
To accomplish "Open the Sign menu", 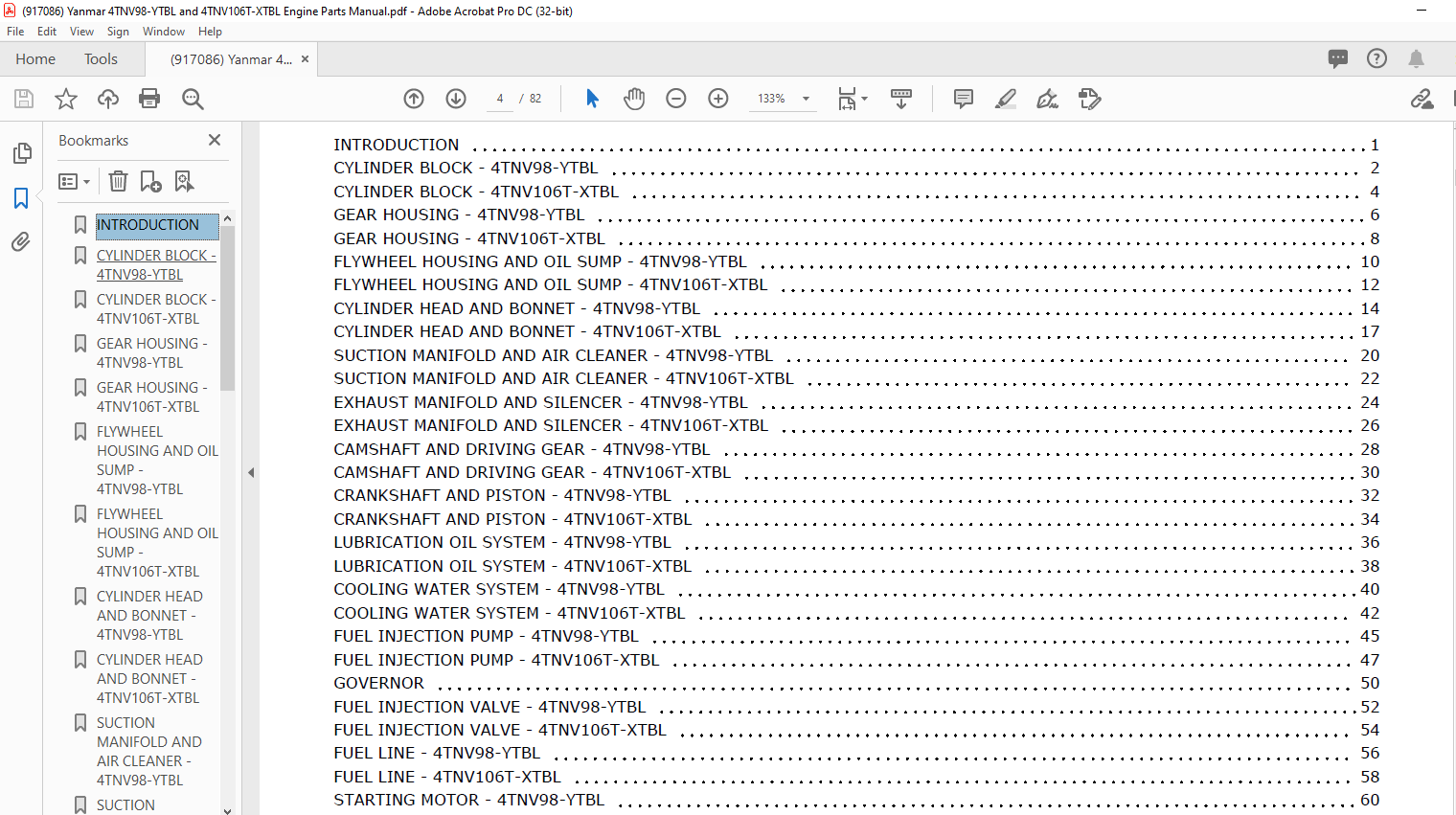I will coord(118,32).
